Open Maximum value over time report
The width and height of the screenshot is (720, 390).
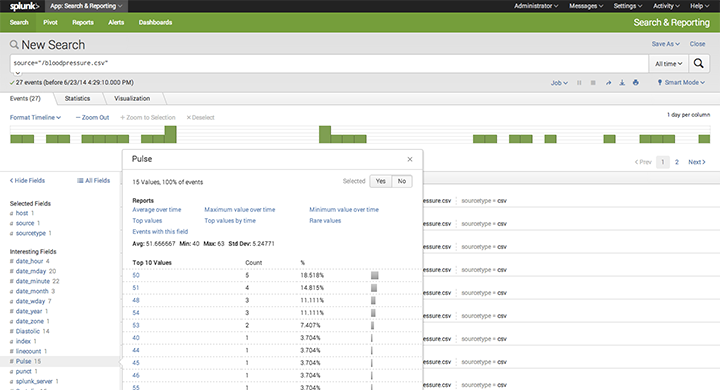click(240, 209)
